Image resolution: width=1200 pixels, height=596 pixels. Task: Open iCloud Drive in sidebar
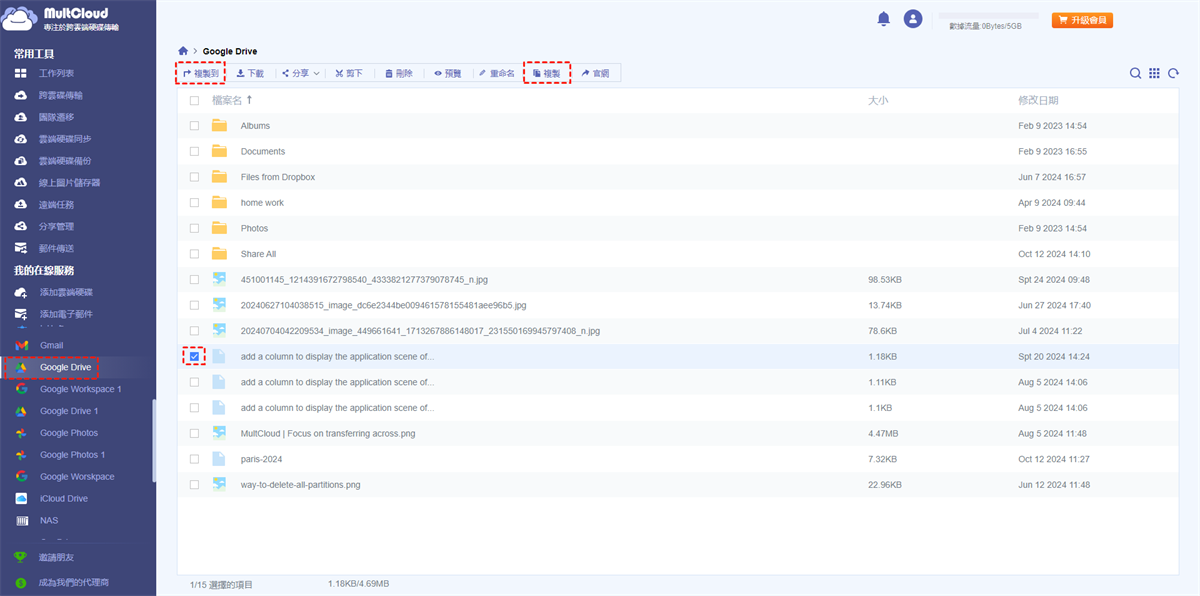(x=64, y=499)
